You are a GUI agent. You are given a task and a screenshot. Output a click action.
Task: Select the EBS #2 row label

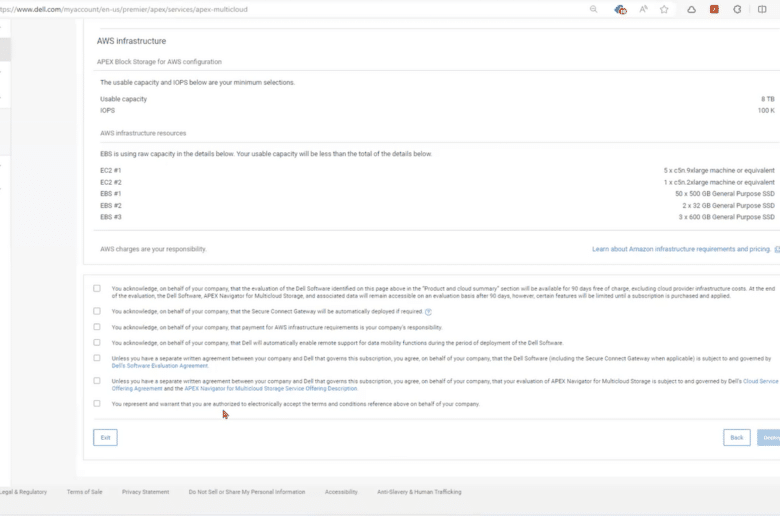tap(110, 206)
